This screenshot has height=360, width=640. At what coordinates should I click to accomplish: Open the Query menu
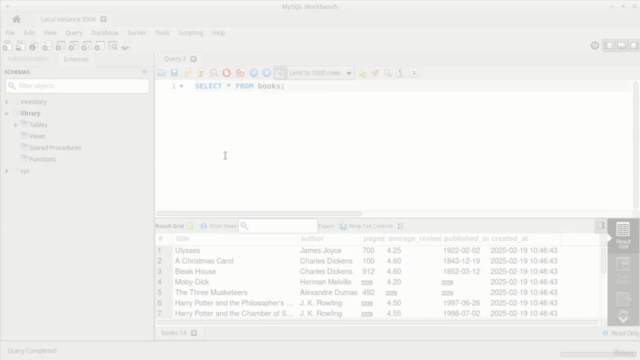[74, 33]
